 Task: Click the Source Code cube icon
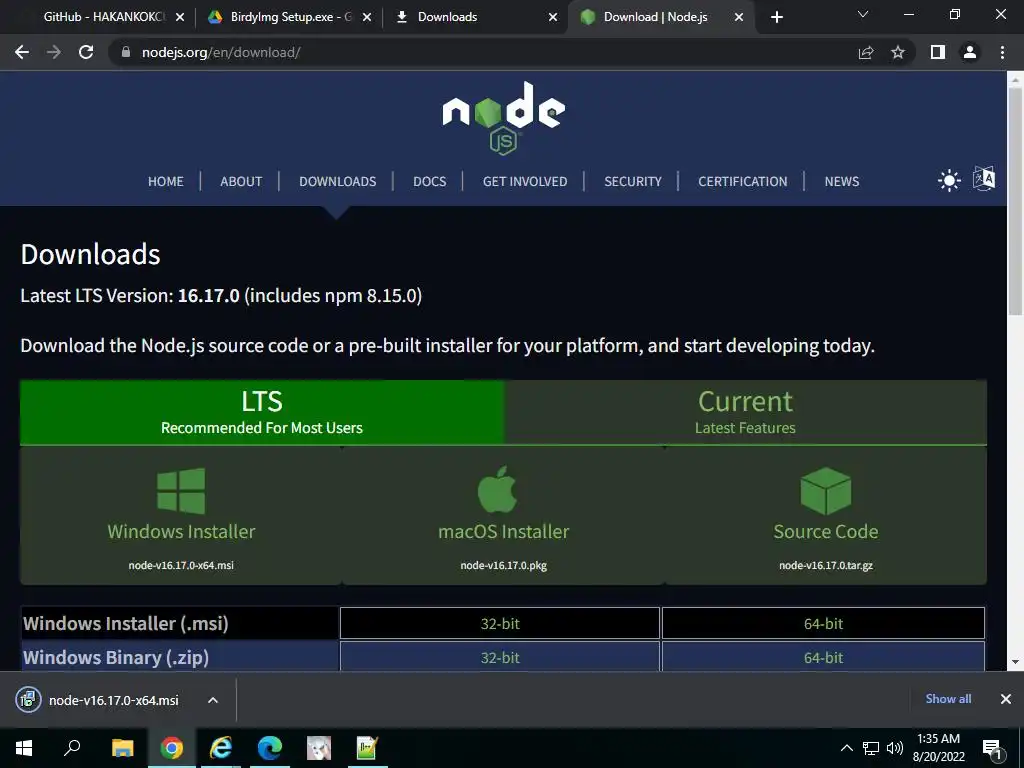825,491
